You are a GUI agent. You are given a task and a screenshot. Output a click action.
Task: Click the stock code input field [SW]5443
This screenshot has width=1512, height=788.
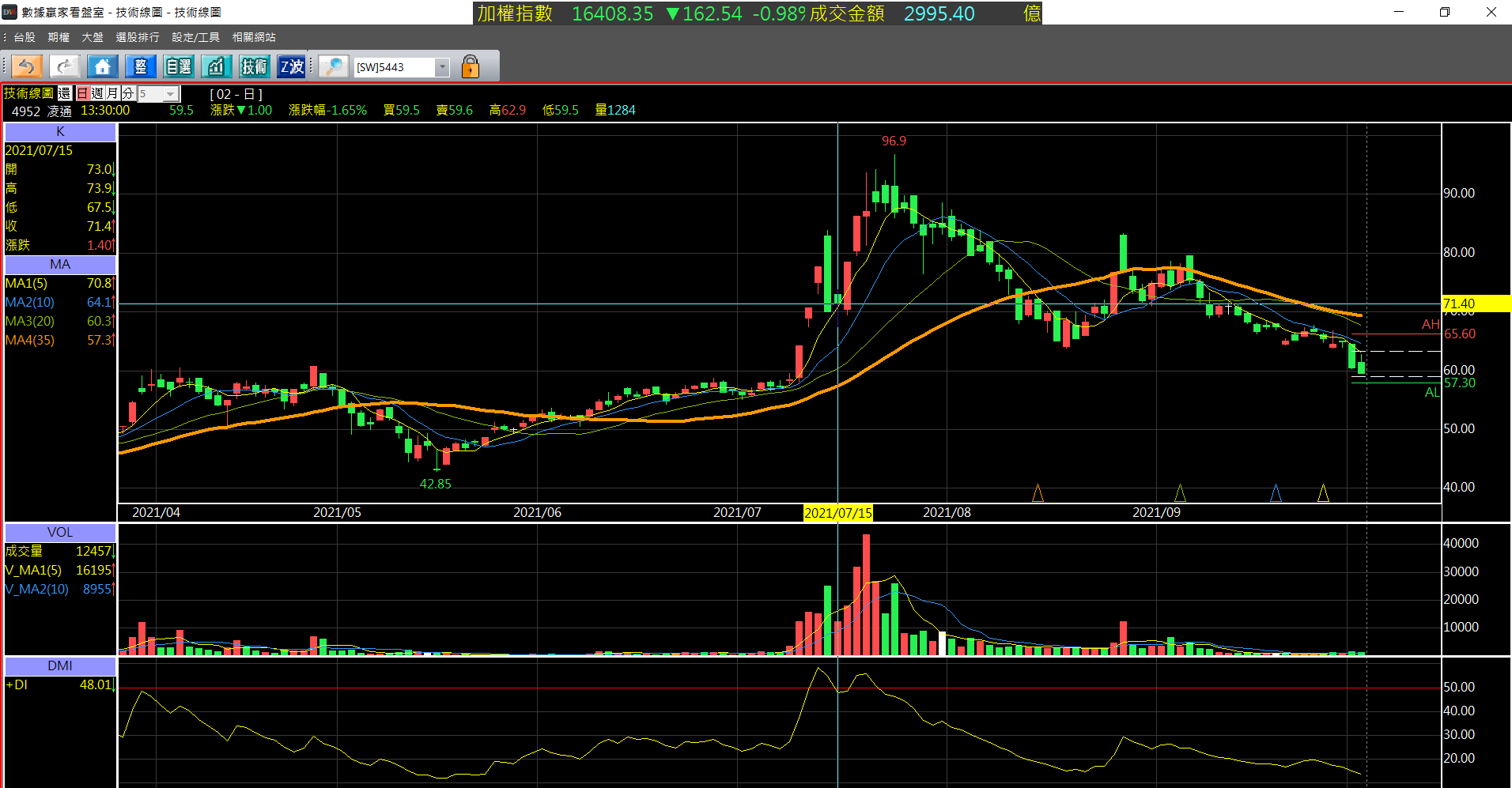click(395, 68)
